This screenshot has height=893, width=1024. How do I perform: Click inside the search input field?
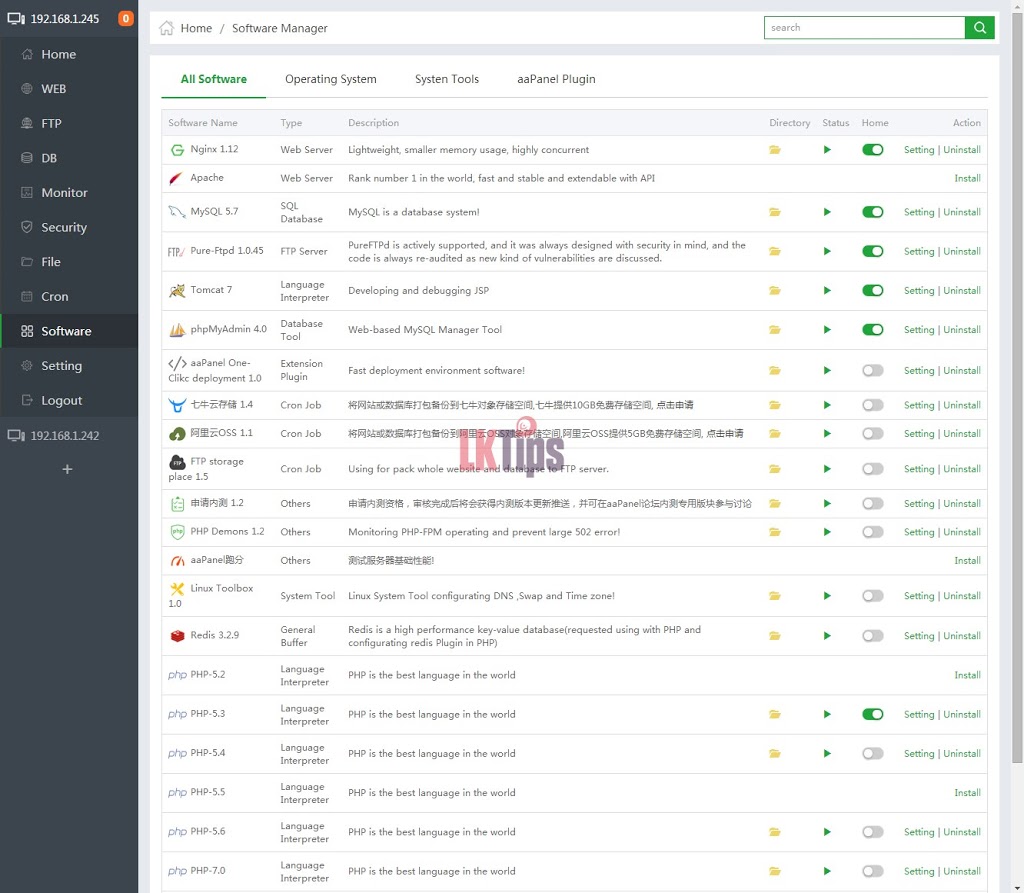865,27
